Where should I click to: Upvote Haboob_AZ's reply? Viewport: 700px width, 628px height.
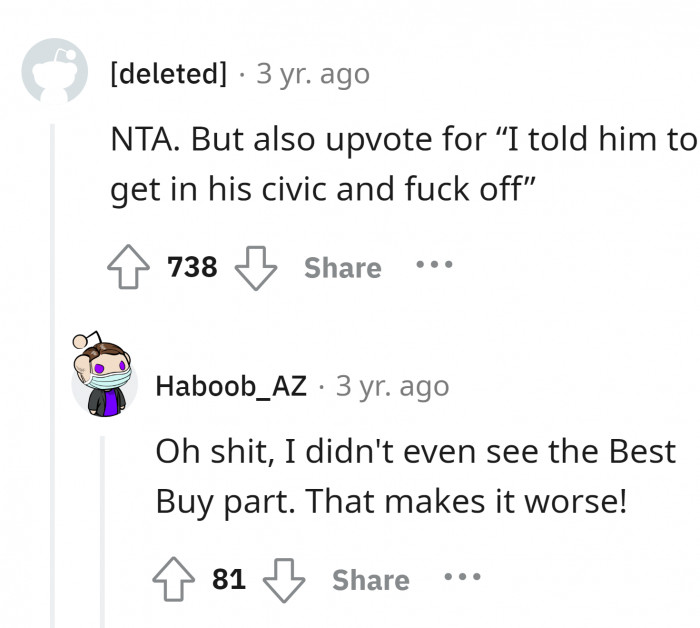pos(172,580)
